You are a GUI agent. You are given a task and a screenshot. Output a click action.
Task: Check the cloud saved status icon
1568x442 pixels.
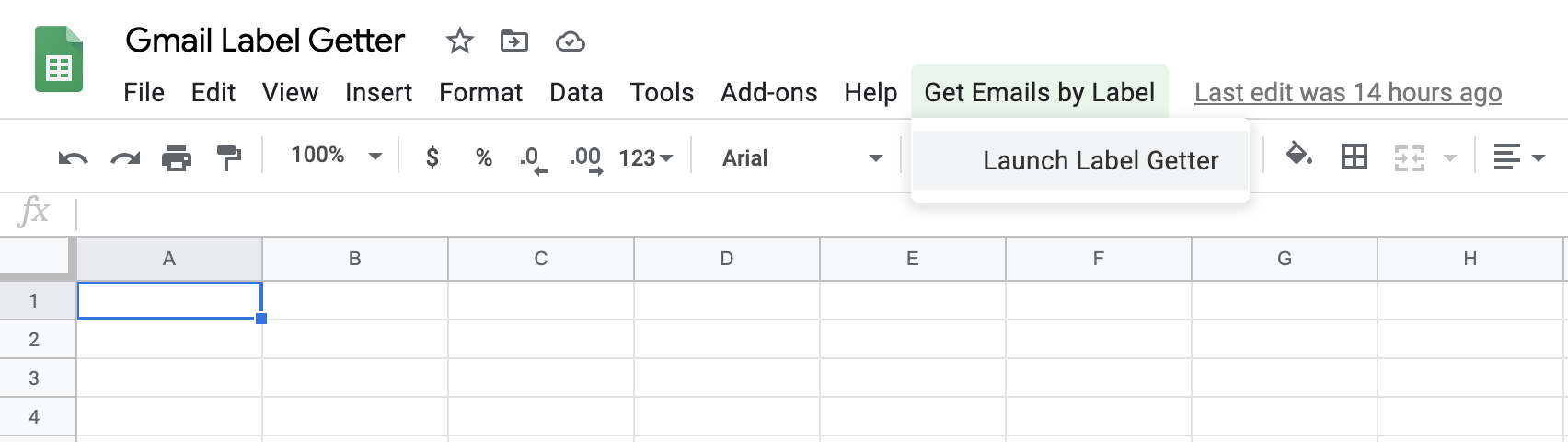point(571,41)
